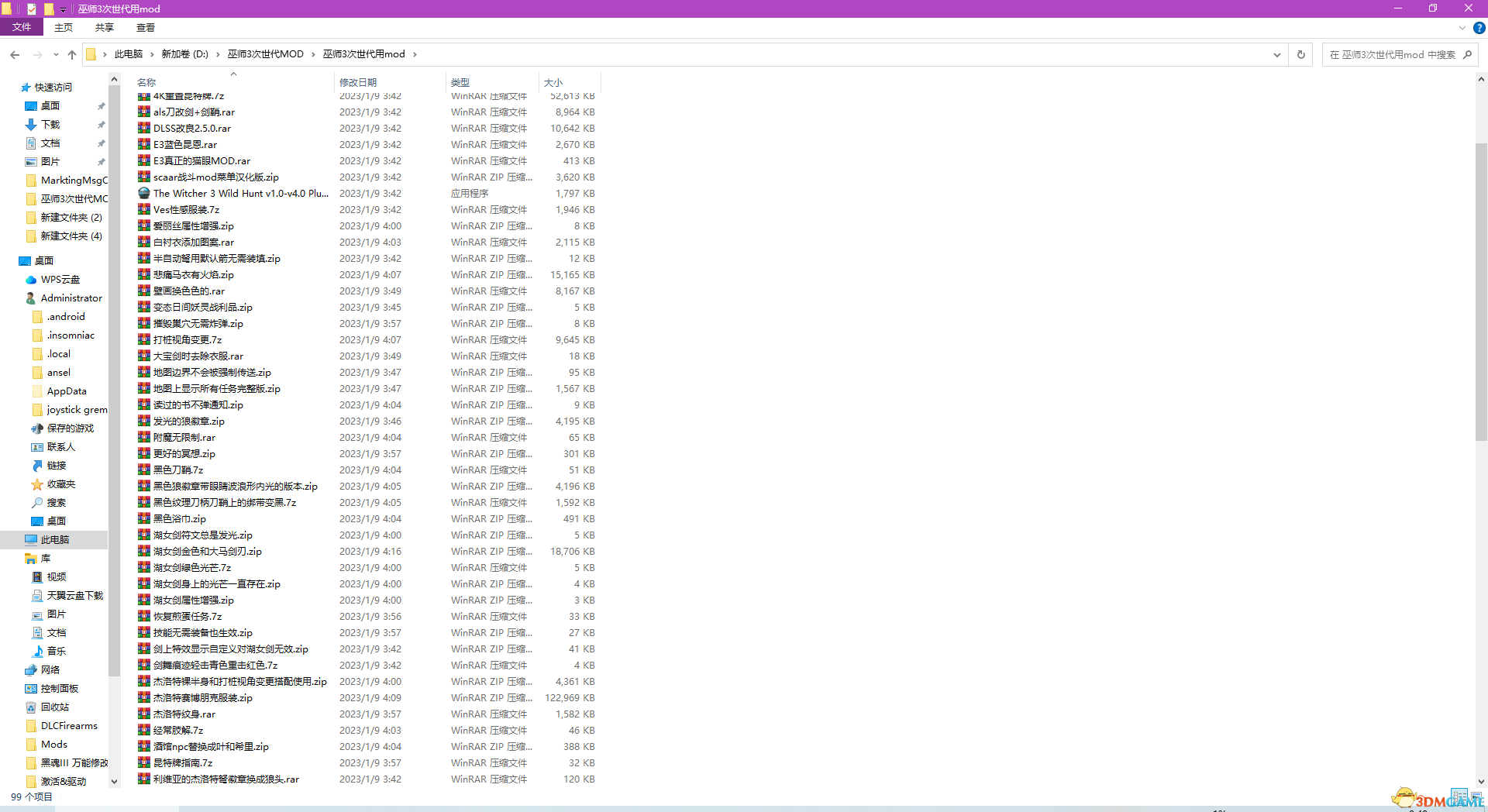Image resolution: width=1488 pixels, height=812 pixels.
Task: Open the recent locations dropdown arrow
Action: [x=56, y=54]
